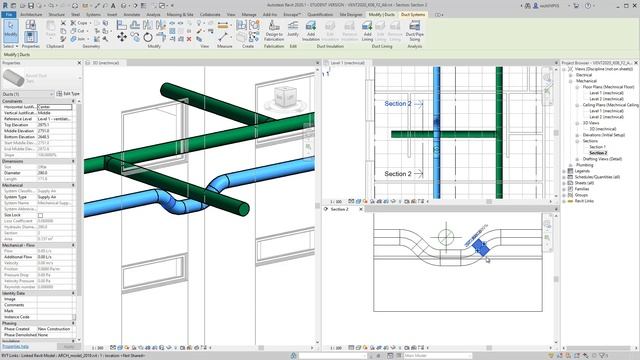This screenshot has width=640, height=360.
Task: Switch to the Duct Systems ribbon tab
Action: pyautogui.click(x=413, y=14)
